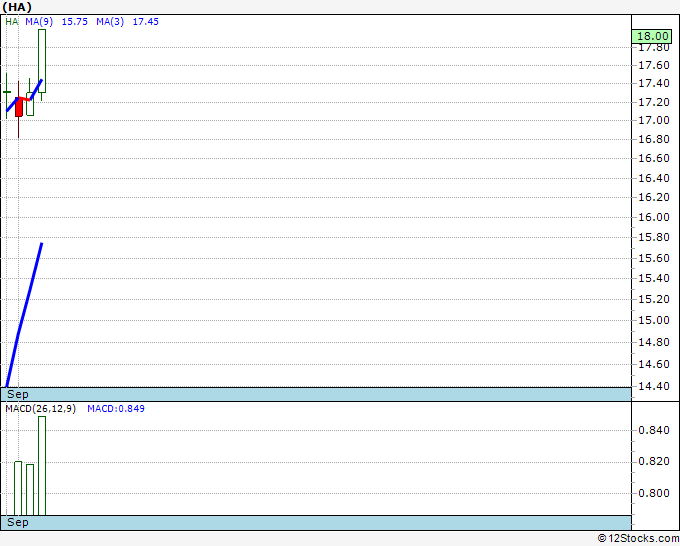Click the 16.40 price axis label

[654, 178]
